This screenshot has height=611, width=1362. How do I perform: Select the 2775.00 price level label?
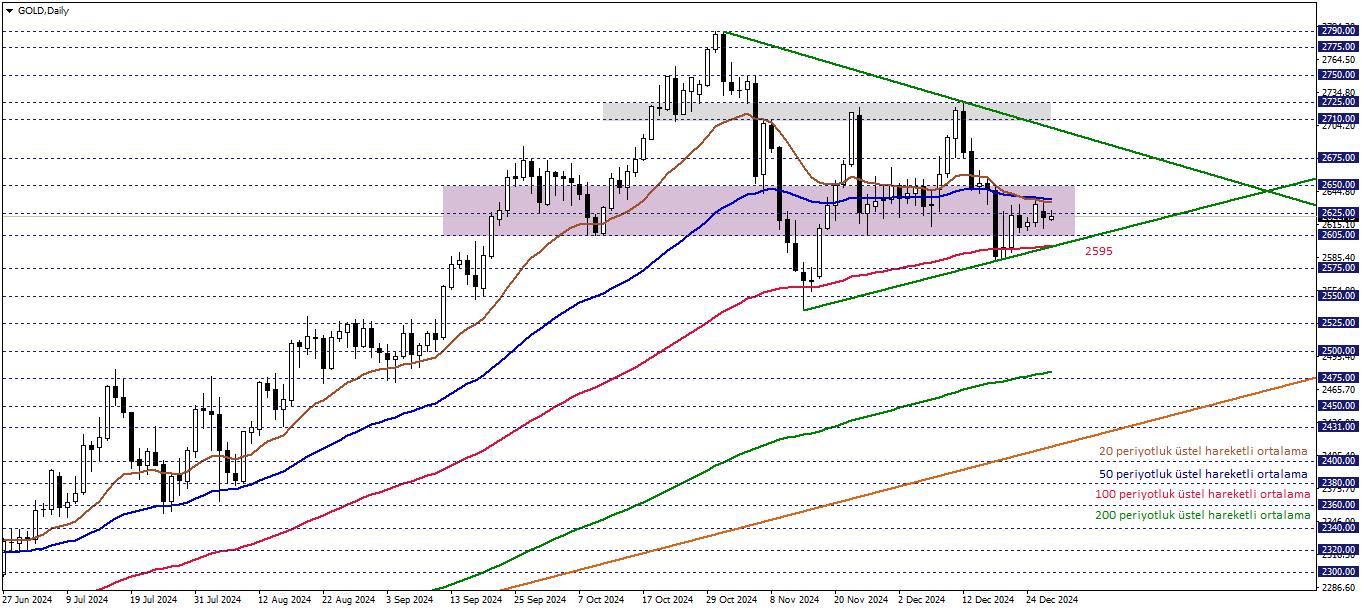pos(1338,46)
